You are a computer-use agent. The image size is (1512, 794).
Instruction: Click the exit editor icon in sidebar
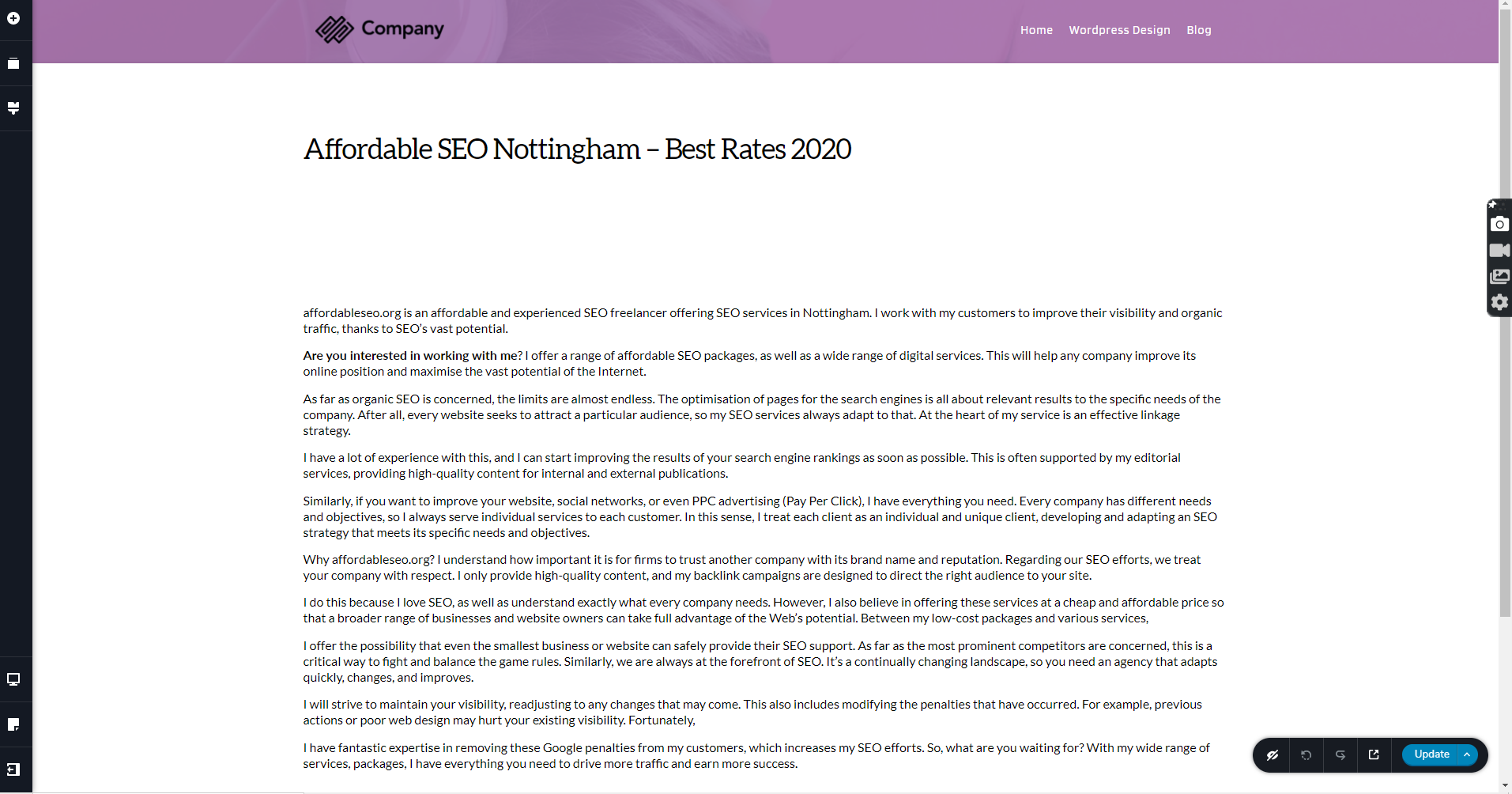pyautogui.click(x=13, y=769)
